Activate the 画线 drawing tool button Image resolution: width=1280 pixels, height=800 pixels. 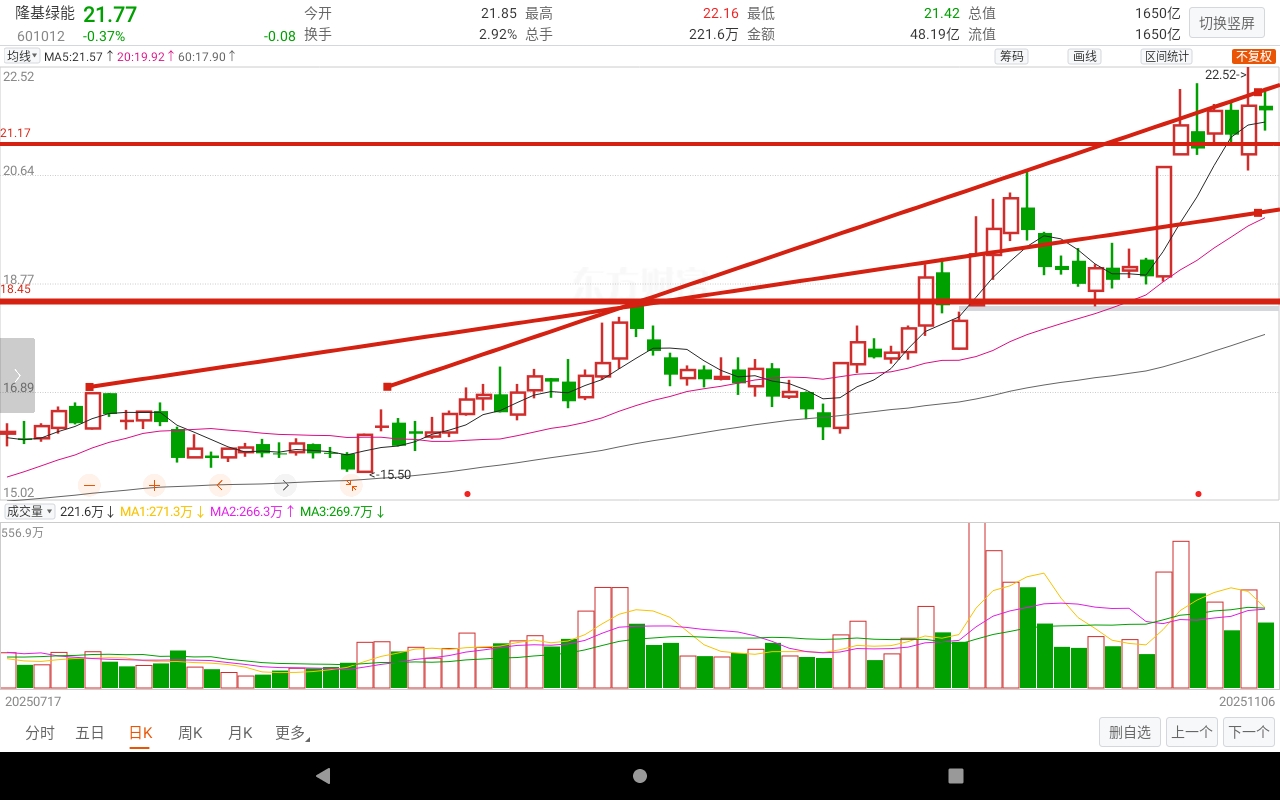tap(1085, 56)
